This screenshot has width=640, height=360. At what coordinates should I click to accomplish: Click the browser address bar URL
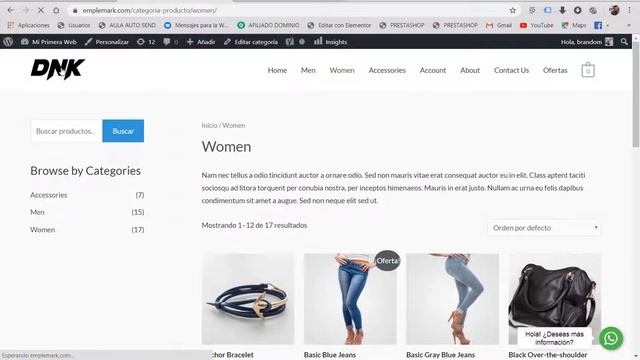(149, 10)
